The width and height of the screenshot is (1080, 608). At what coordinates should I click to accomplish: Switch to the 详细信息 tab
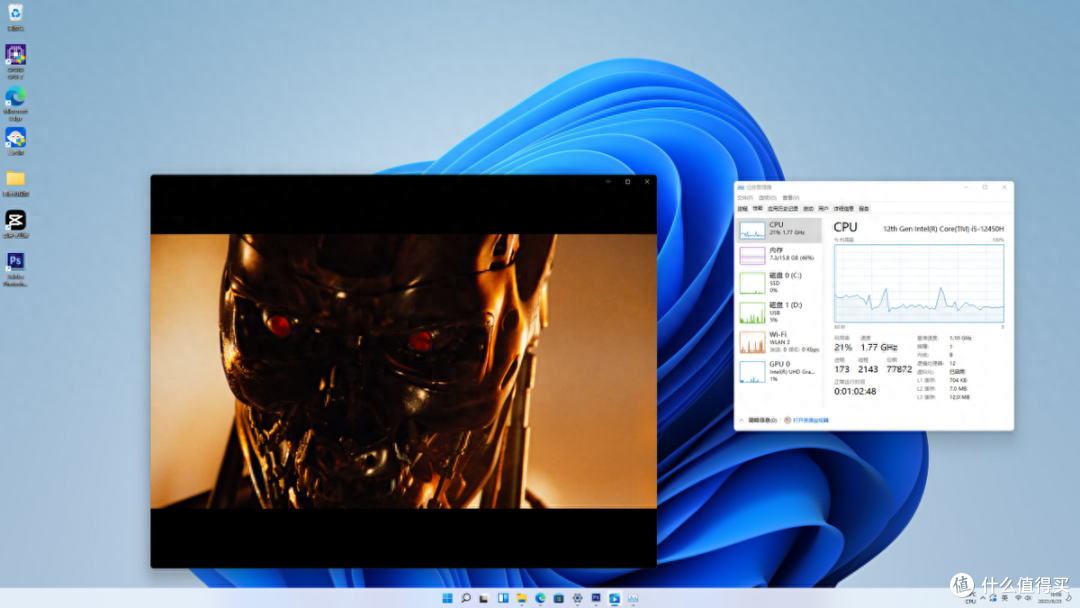click(844, 209)
